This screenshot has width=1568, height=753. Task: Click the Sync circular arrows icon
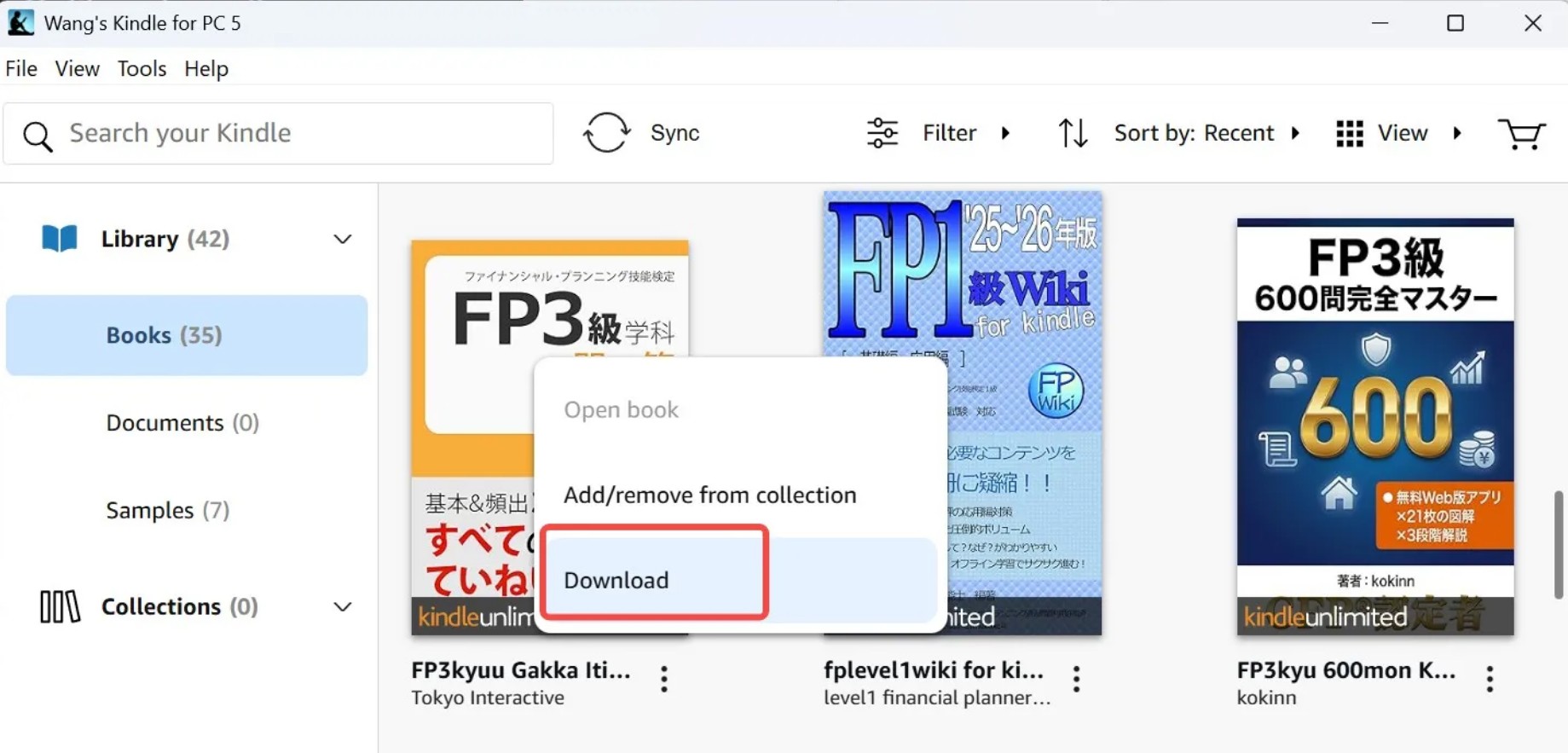606,133
